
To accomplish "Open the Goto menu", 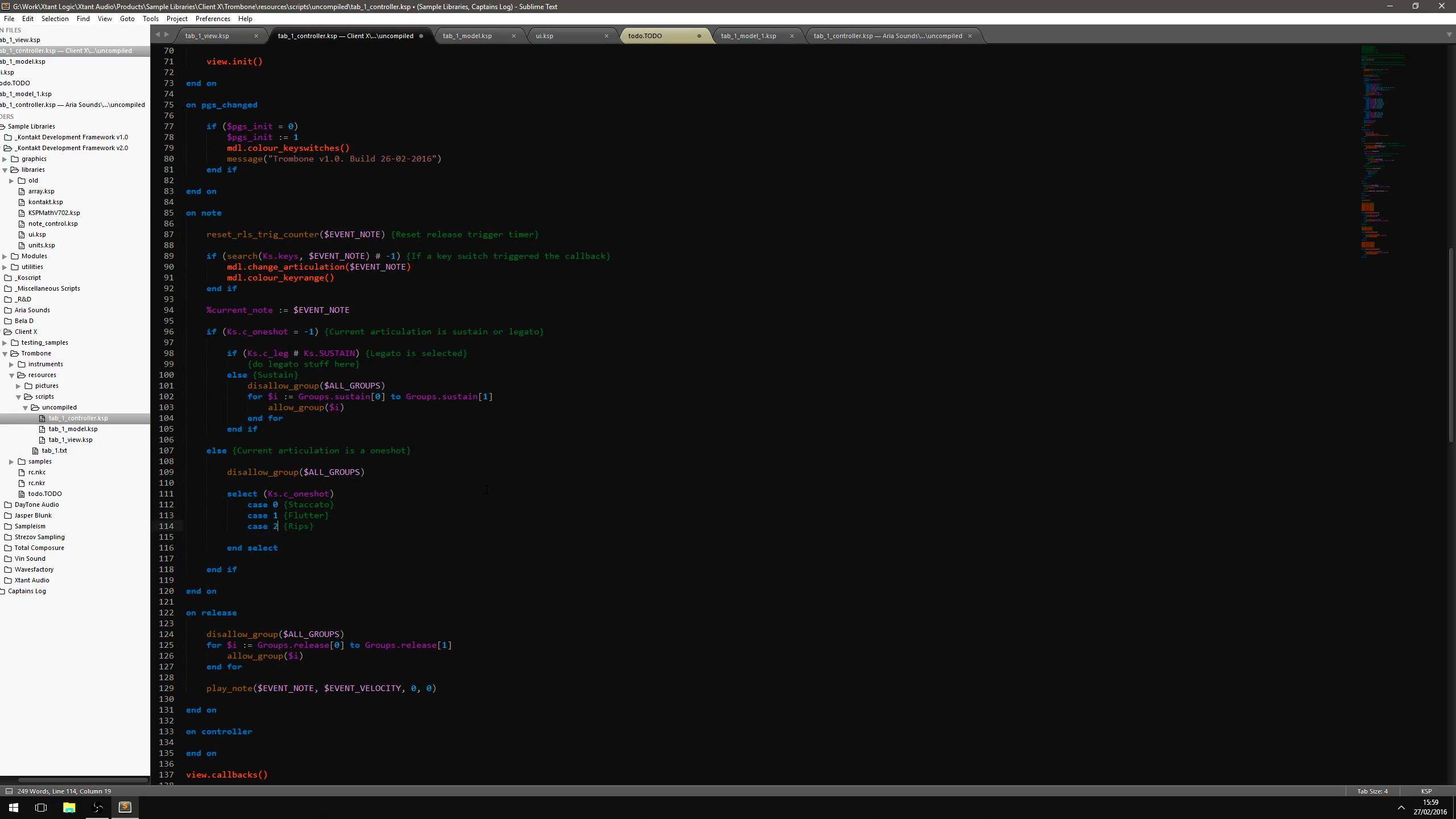I will [x=127, y=19].
